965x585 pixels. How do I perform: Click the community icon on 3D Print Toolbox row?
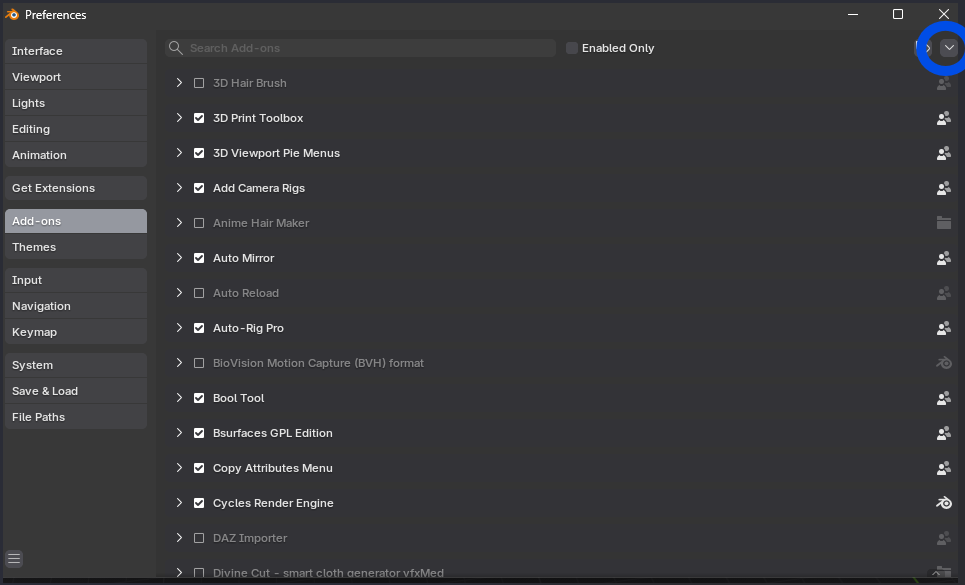pyautogui.click(x=943, y=118)
